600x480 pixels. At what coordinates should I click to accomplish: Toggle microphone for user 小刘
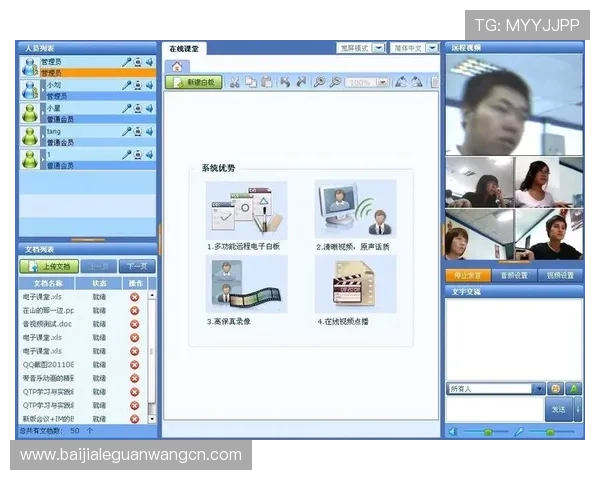click(127, 86)
